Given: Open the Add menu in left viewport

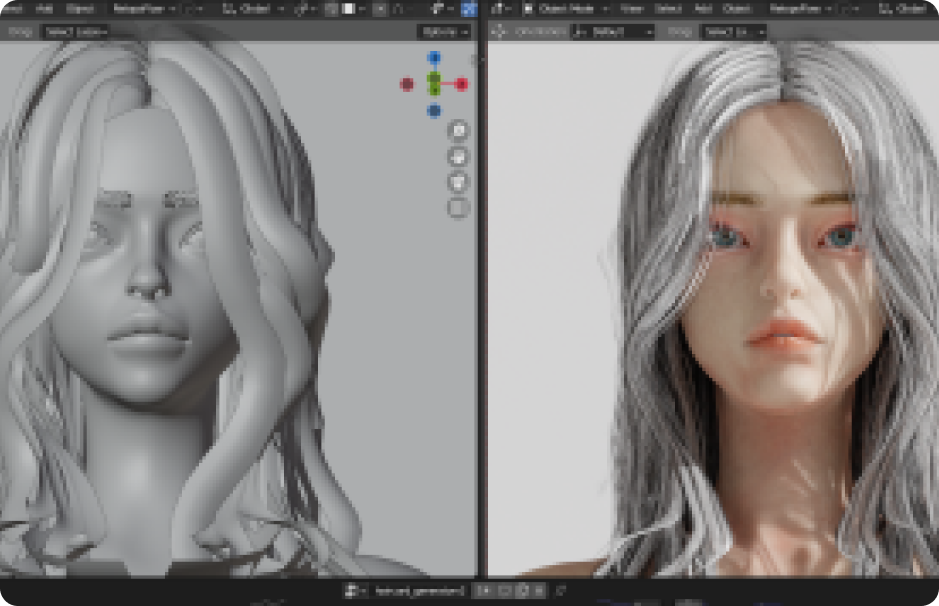Looking at the screenshot, I should tap(44, 8).
